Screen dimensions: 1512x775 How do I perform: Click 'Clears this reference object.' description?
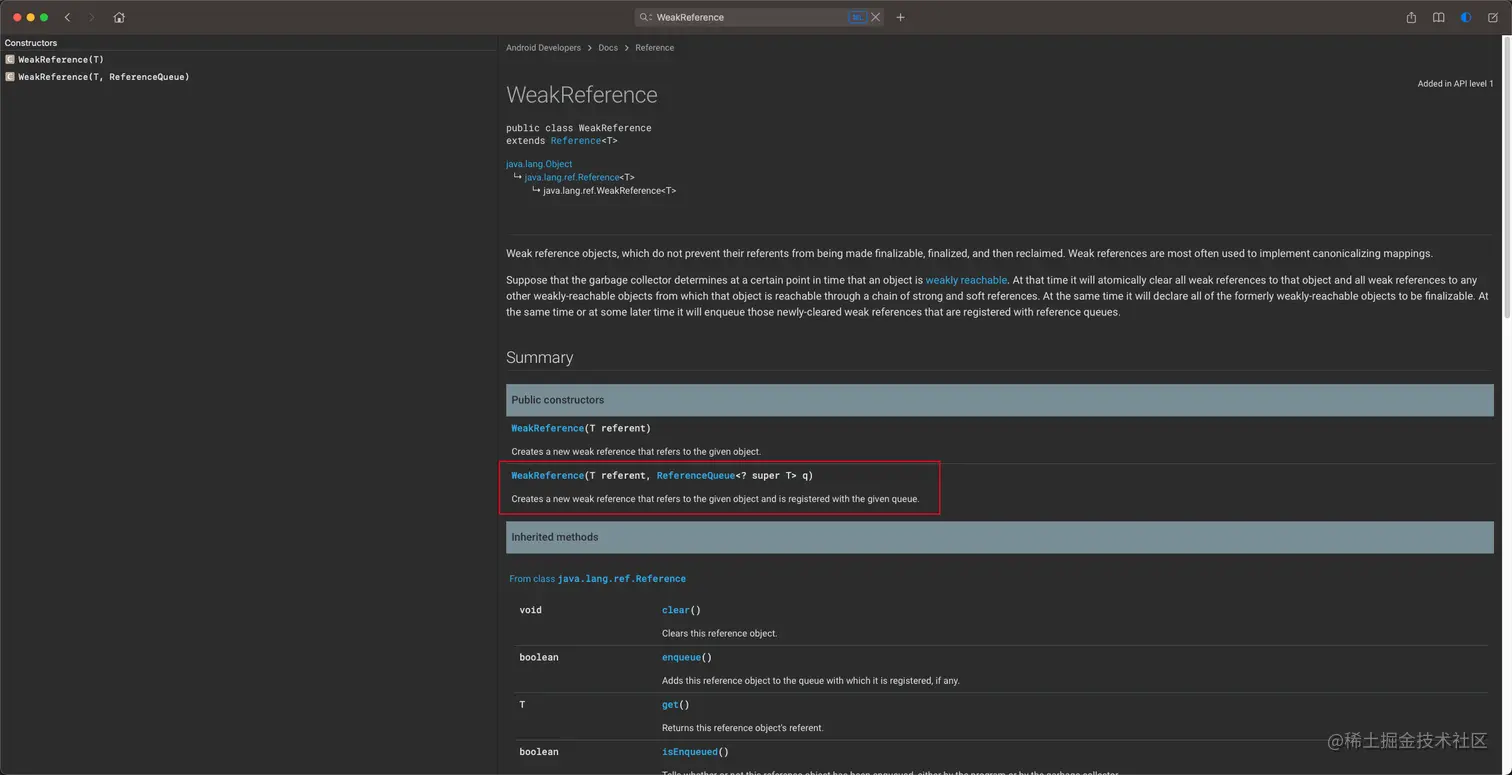point(720,634)
